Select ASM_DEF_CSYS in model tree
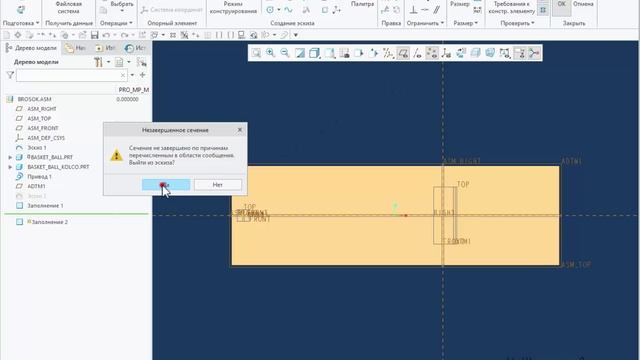This screenshot has width=640, height=360. (46, 138)
